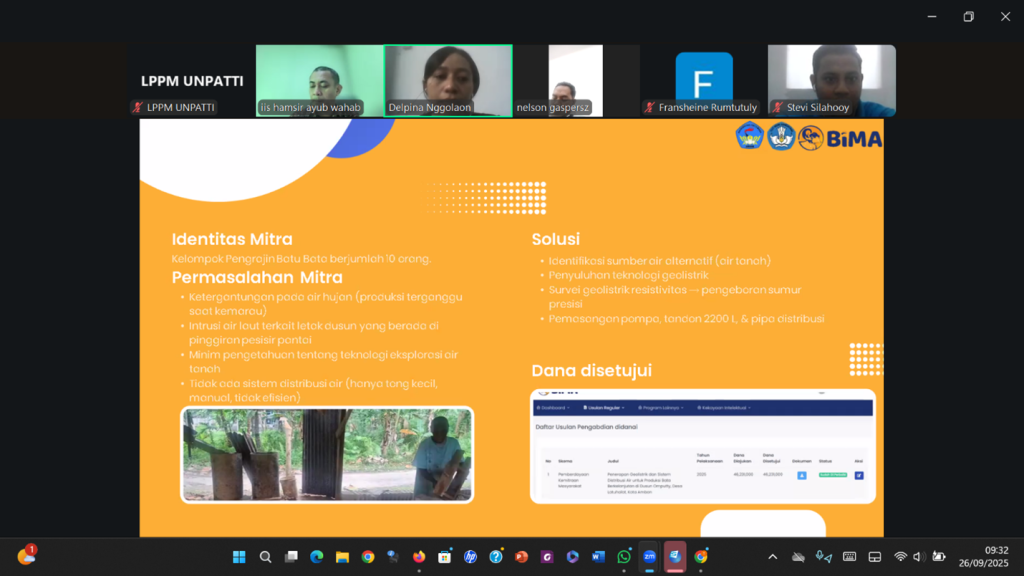Open Firefox browser from taskbar
Viewport: 1024px width, 576px height.
tap(418, 557)
